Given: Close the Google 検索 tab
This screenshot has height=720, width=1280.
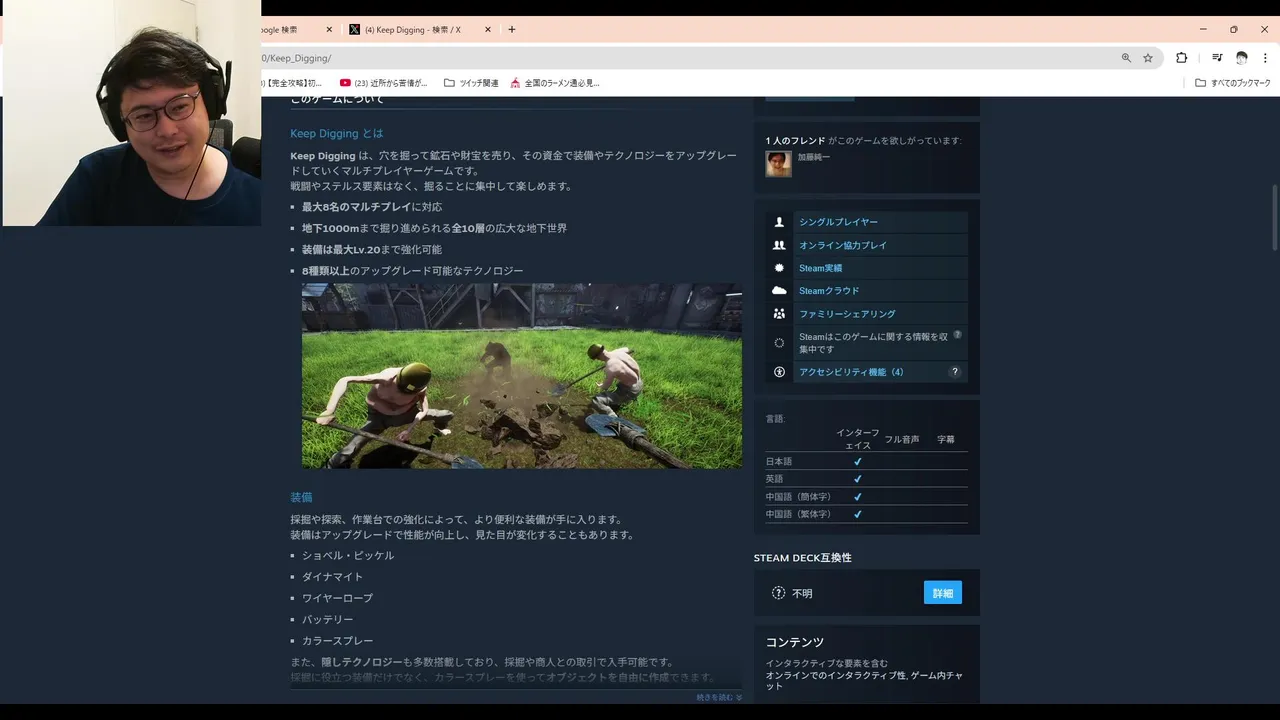Looking at the screenshot, I should 328,30.
